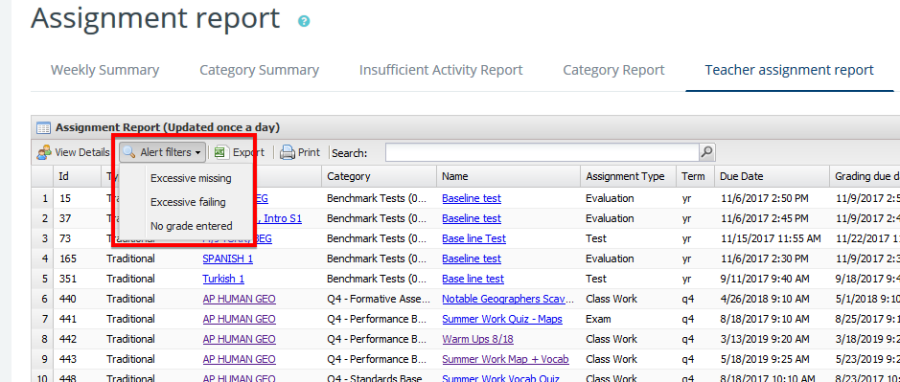Image resolution: width=900 pixels, height=382 pixels.
Task: Click the Export Excel icon
Action: 220,153
